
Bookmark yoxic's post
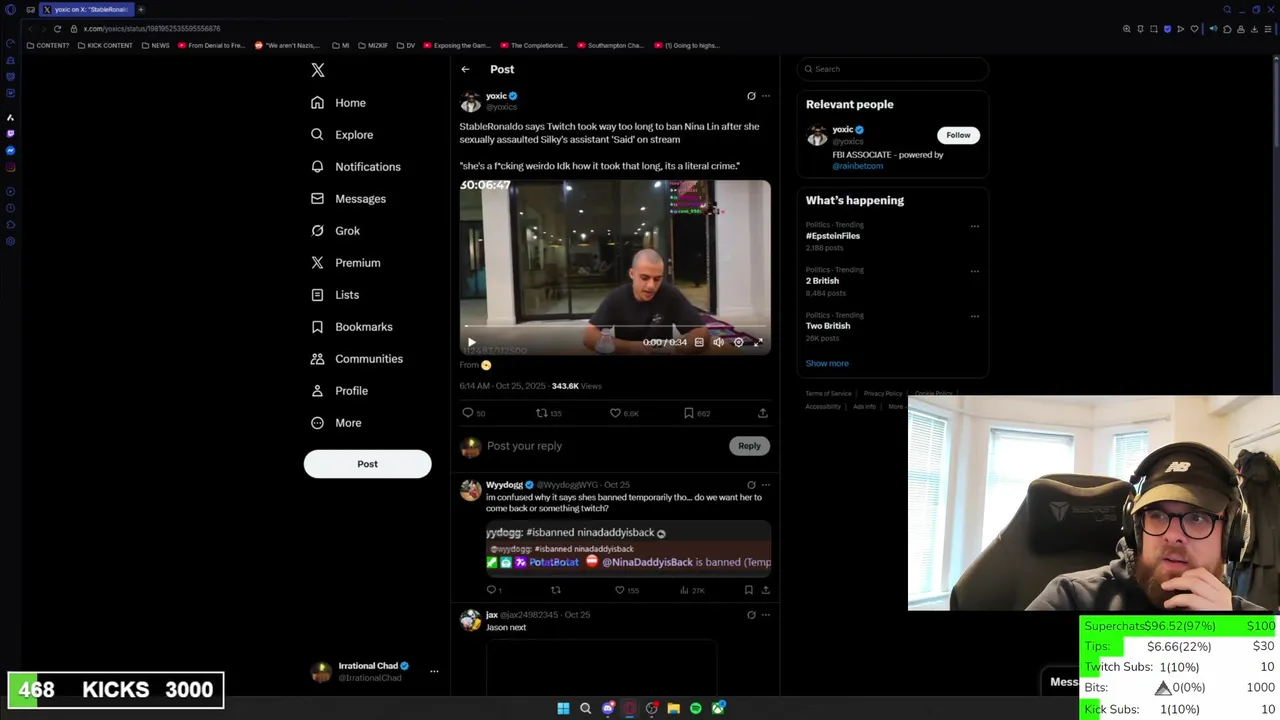pyautogui.click(x=689, y=413)
